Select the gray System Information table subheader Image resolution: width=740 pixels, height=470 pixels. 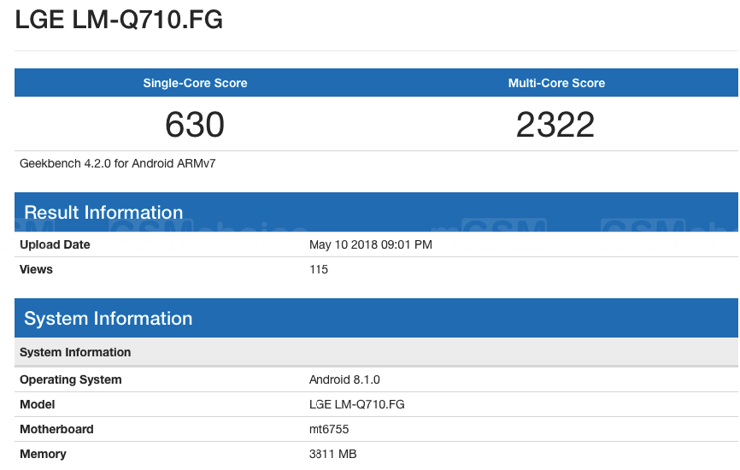pos(376,352)
